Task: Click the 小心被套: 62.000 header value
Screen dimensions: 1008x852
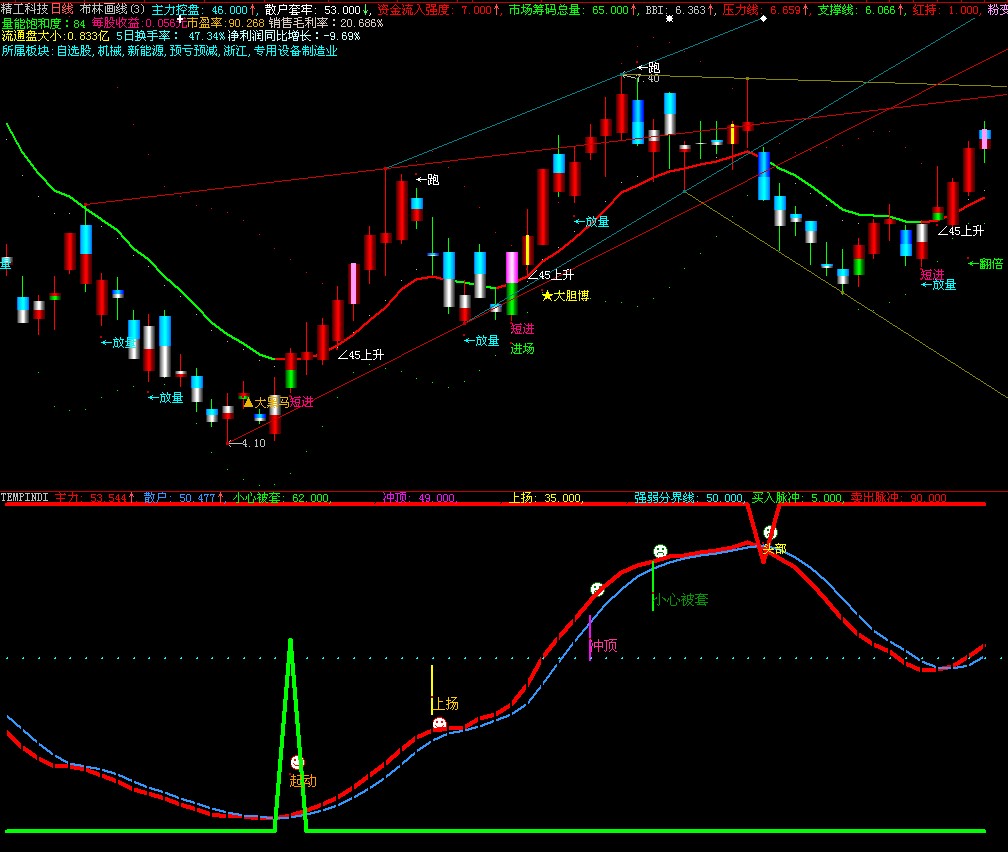Action: click(x=282, y=498)
